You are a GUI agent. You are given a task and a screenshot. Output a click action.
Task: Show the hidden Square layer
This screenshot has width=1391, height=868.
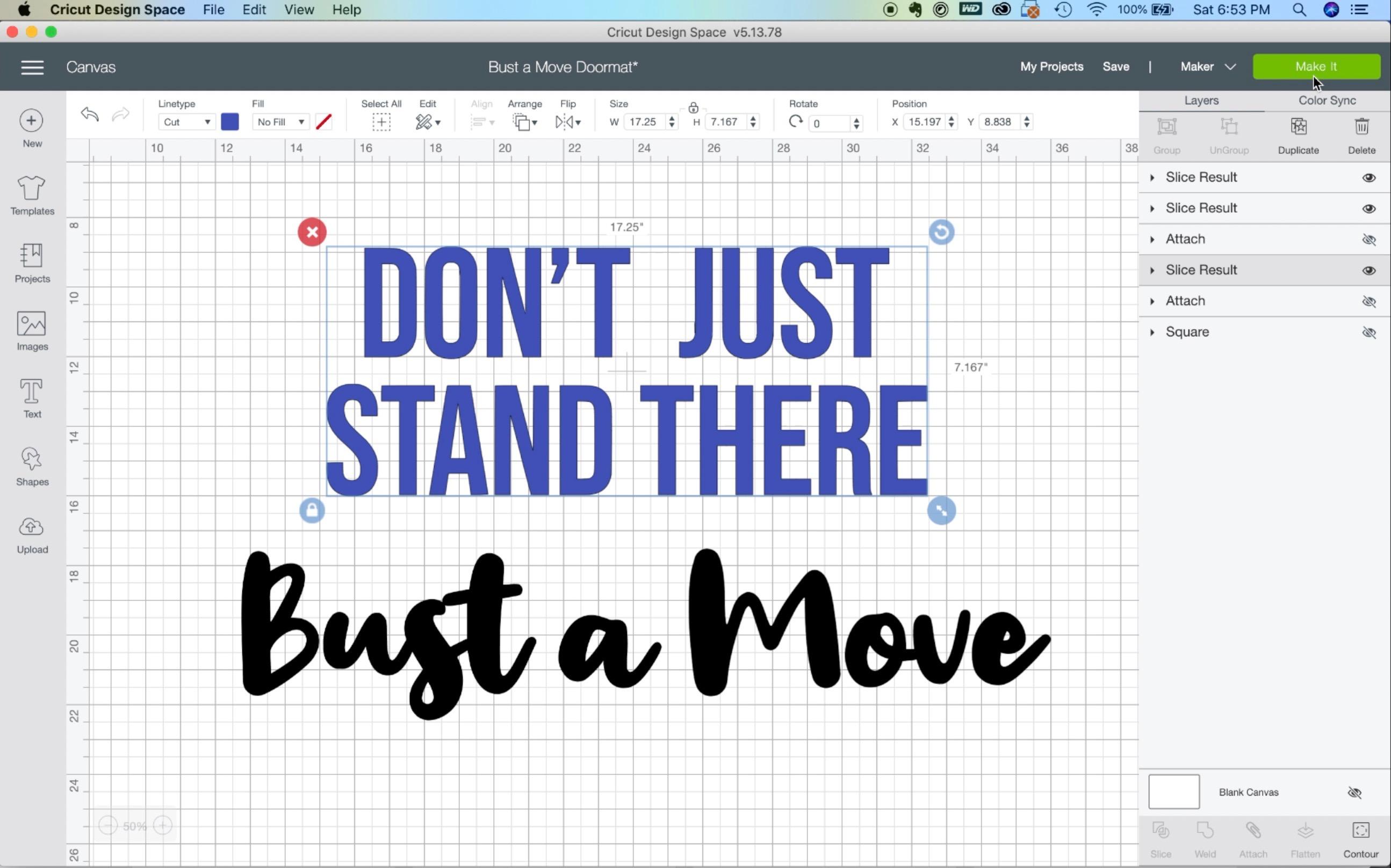coord(1368,332)
